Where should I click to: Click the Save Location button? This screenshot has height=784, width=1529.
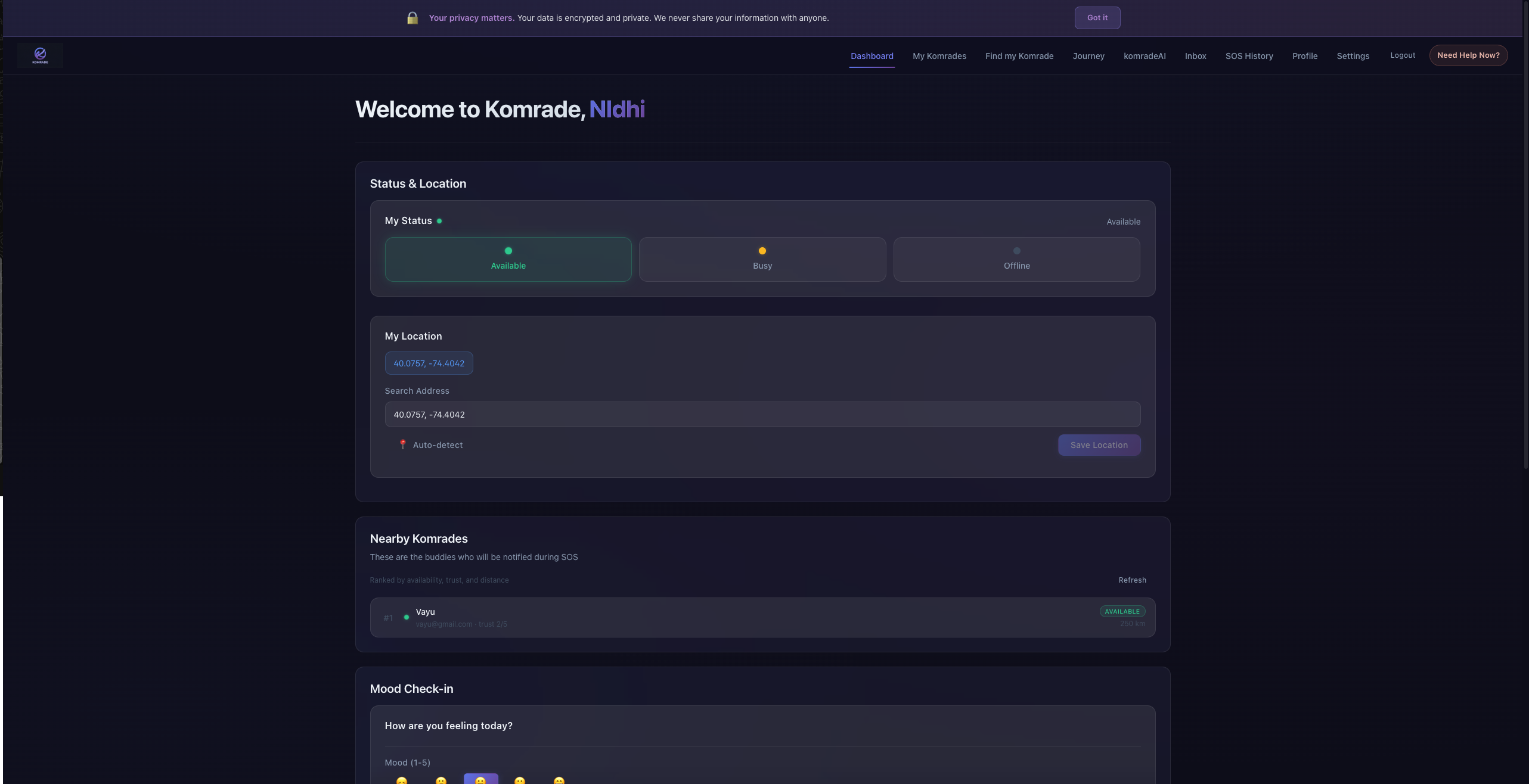(1099, 445)
